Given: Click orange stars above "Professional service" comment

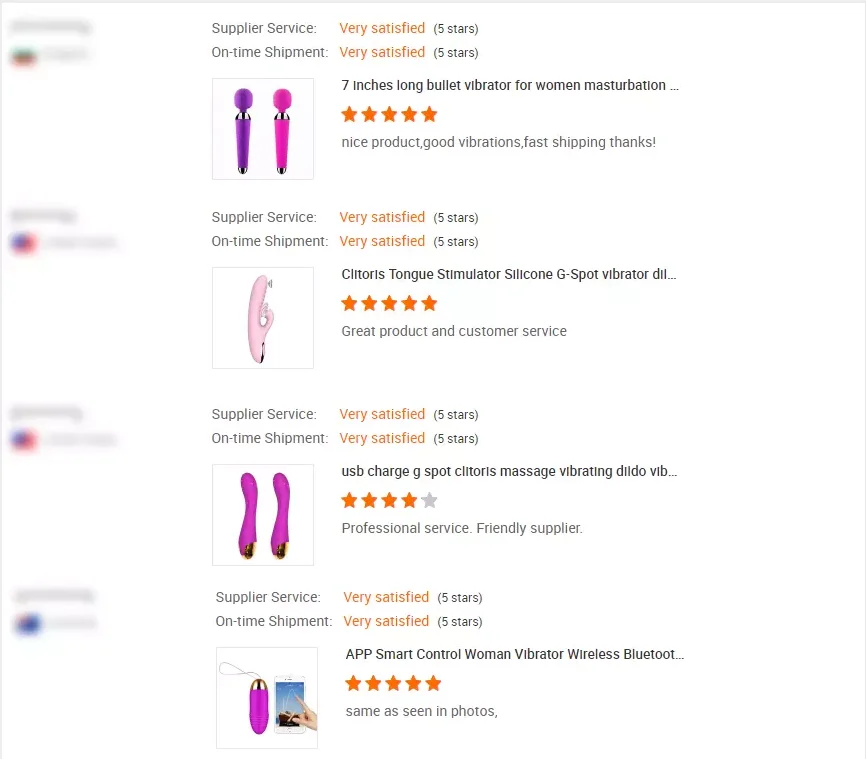Looking at the screenshot, I should [379, 500].
